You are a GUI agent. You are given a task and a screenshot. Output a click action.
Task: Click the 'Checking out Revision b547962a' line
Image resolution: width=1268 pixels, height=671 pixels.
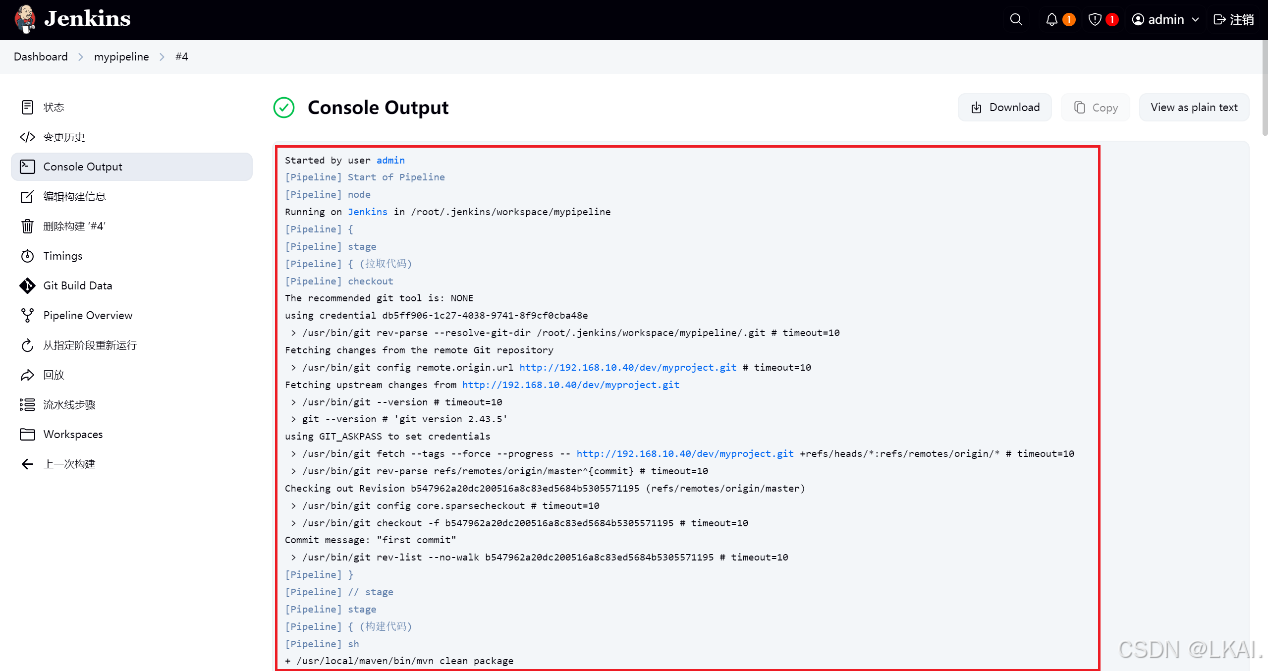coord(545,488)
